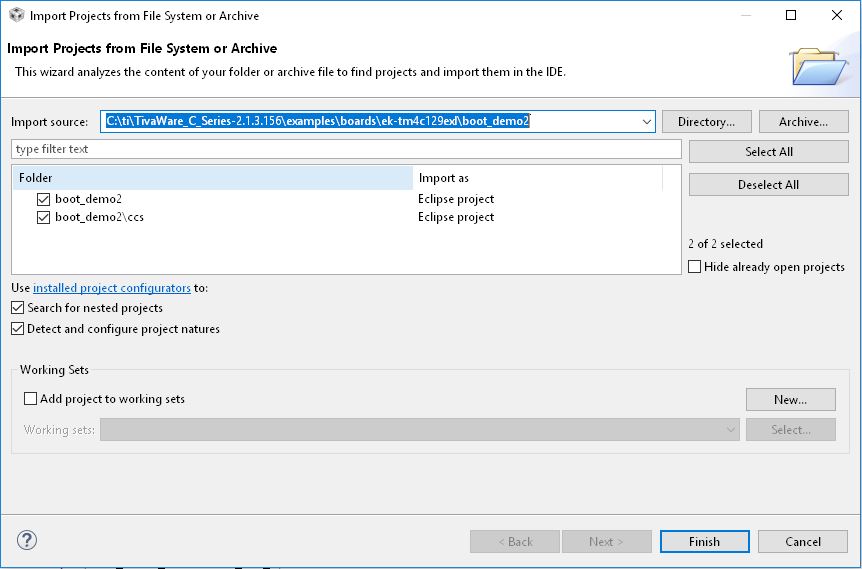Toggle Detect and configure project natures
The height and width of the screenshot is (569, 862).
18,329
